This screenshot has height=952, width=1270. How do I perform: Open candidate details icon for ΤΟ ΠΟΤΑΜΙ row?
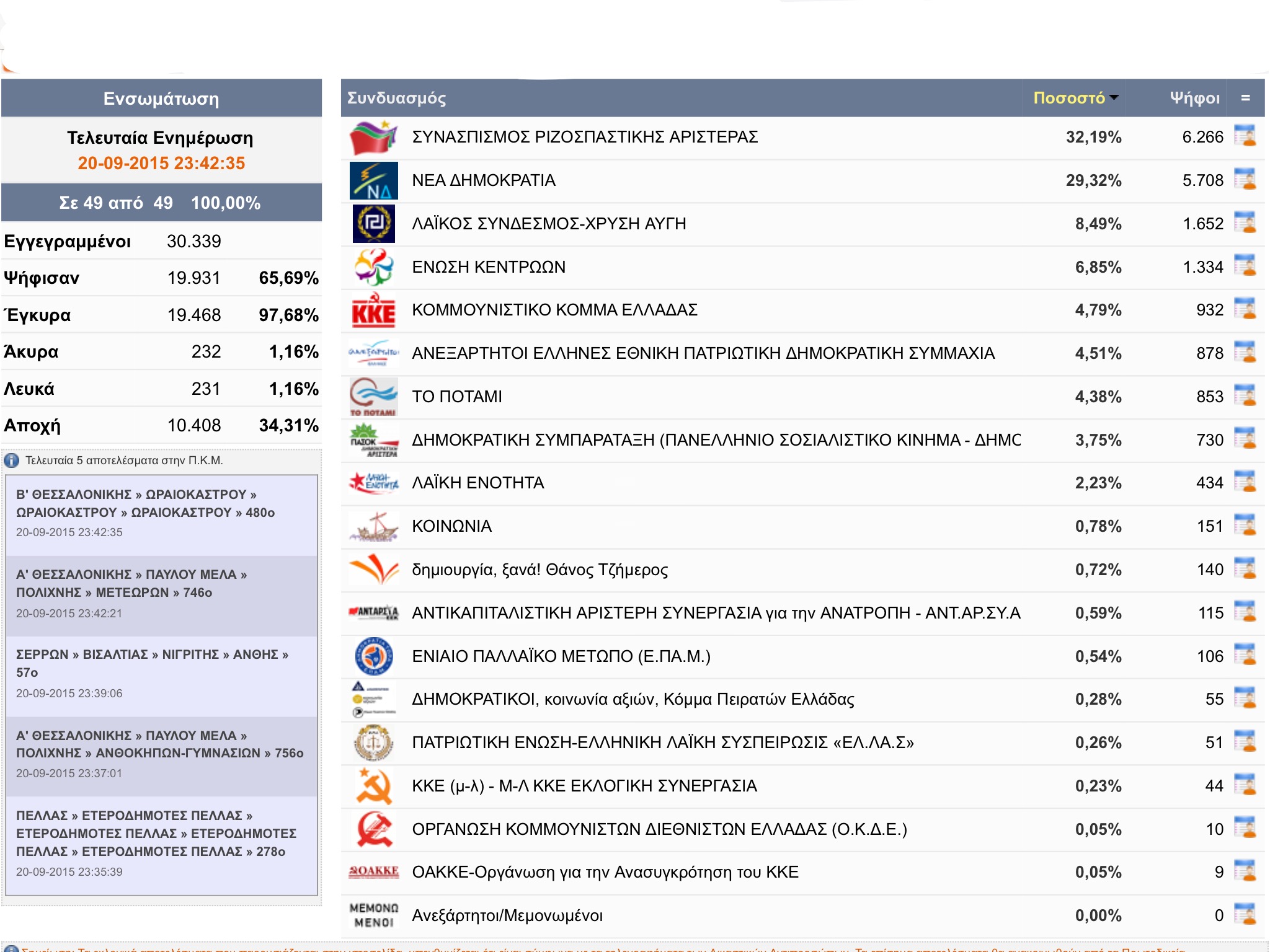click(x=1245, y=395)
